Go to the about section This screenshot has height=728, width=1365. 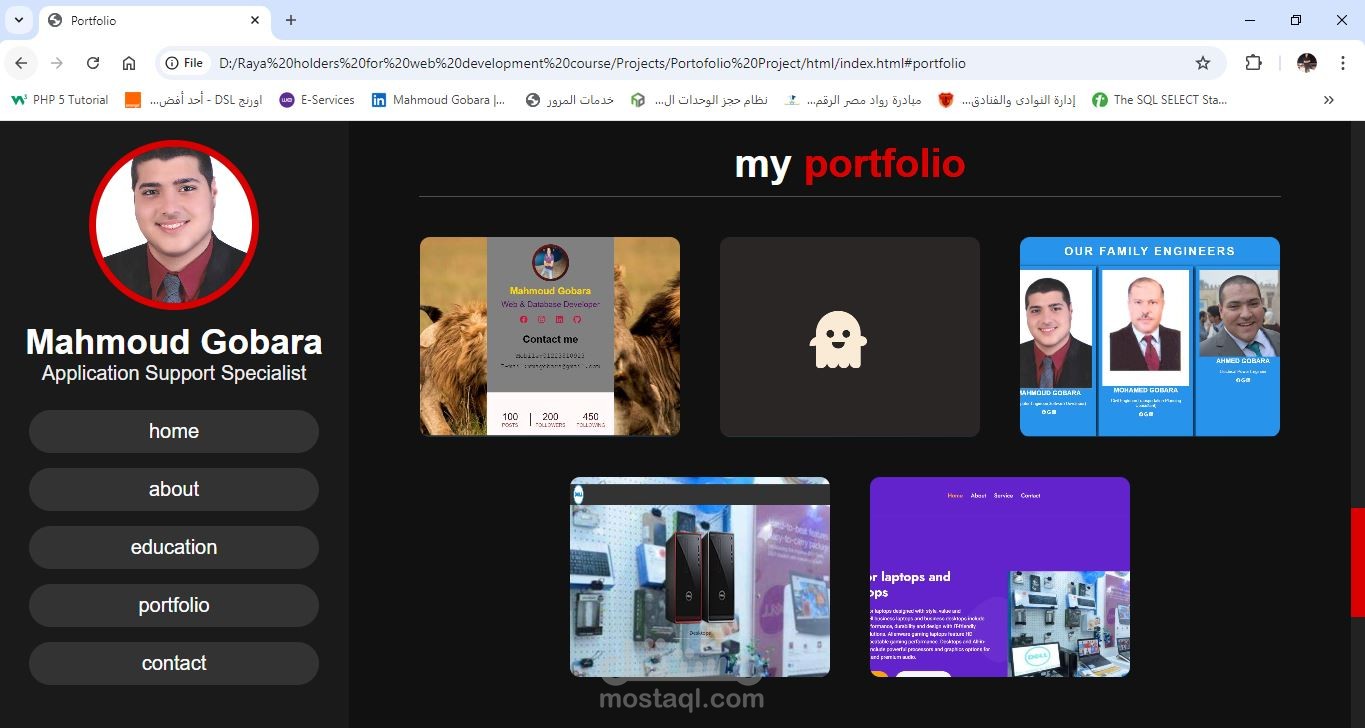pyautogui.click(x=174, y=489)
